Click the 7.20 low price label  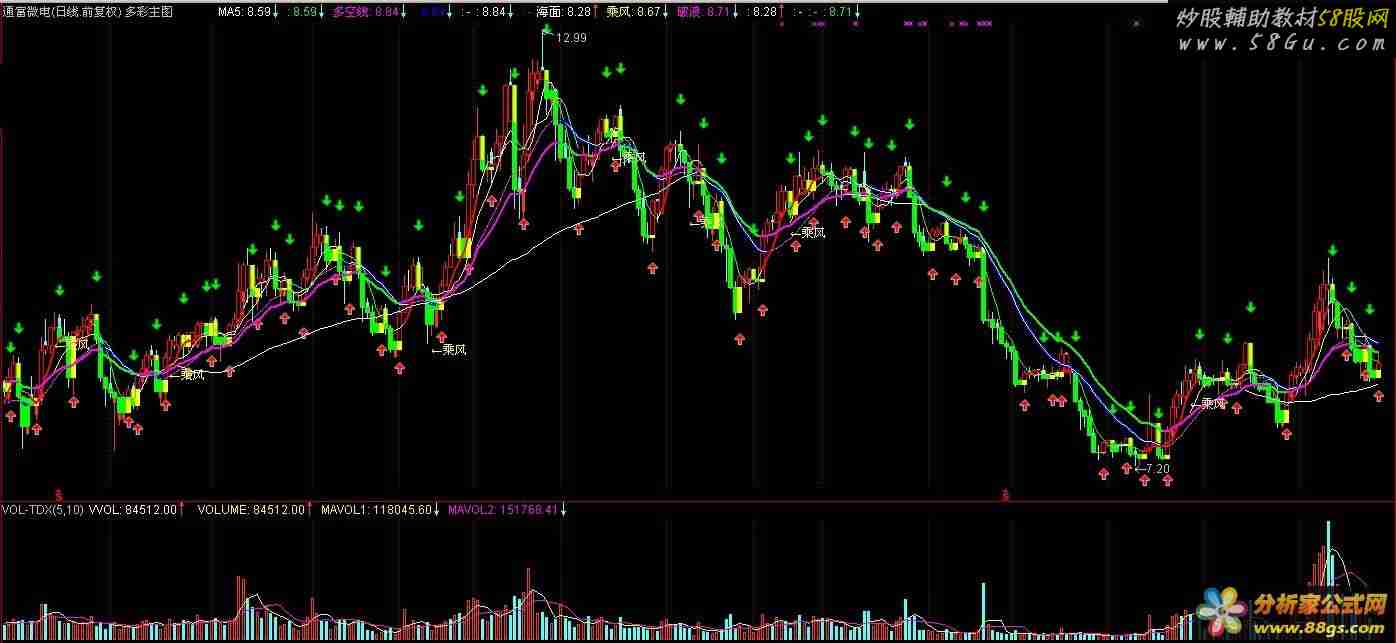pos(1158,468)
